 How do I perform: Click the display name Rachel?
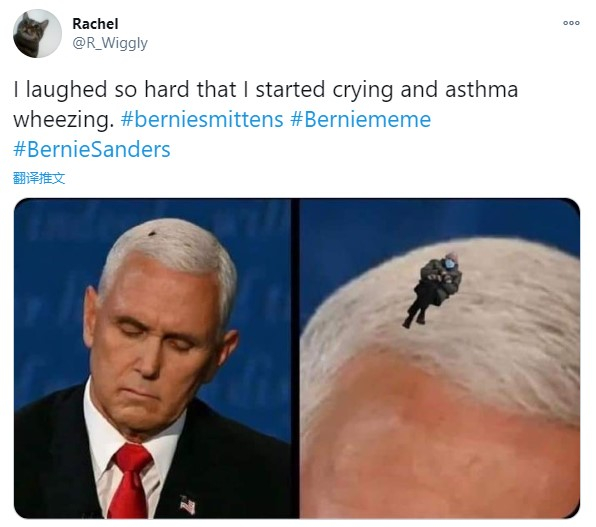[x=95, y=24]
